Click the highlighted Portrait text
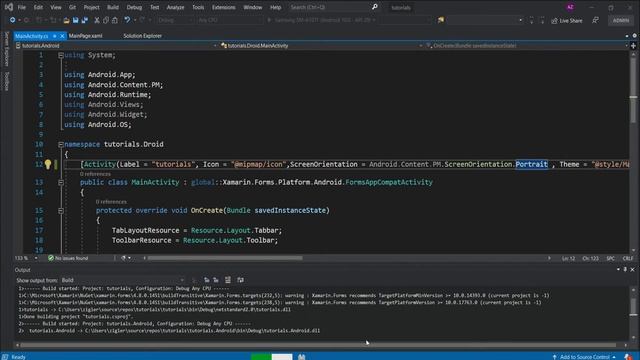Screen dimensions: 640x360 [x=531, y=164]
